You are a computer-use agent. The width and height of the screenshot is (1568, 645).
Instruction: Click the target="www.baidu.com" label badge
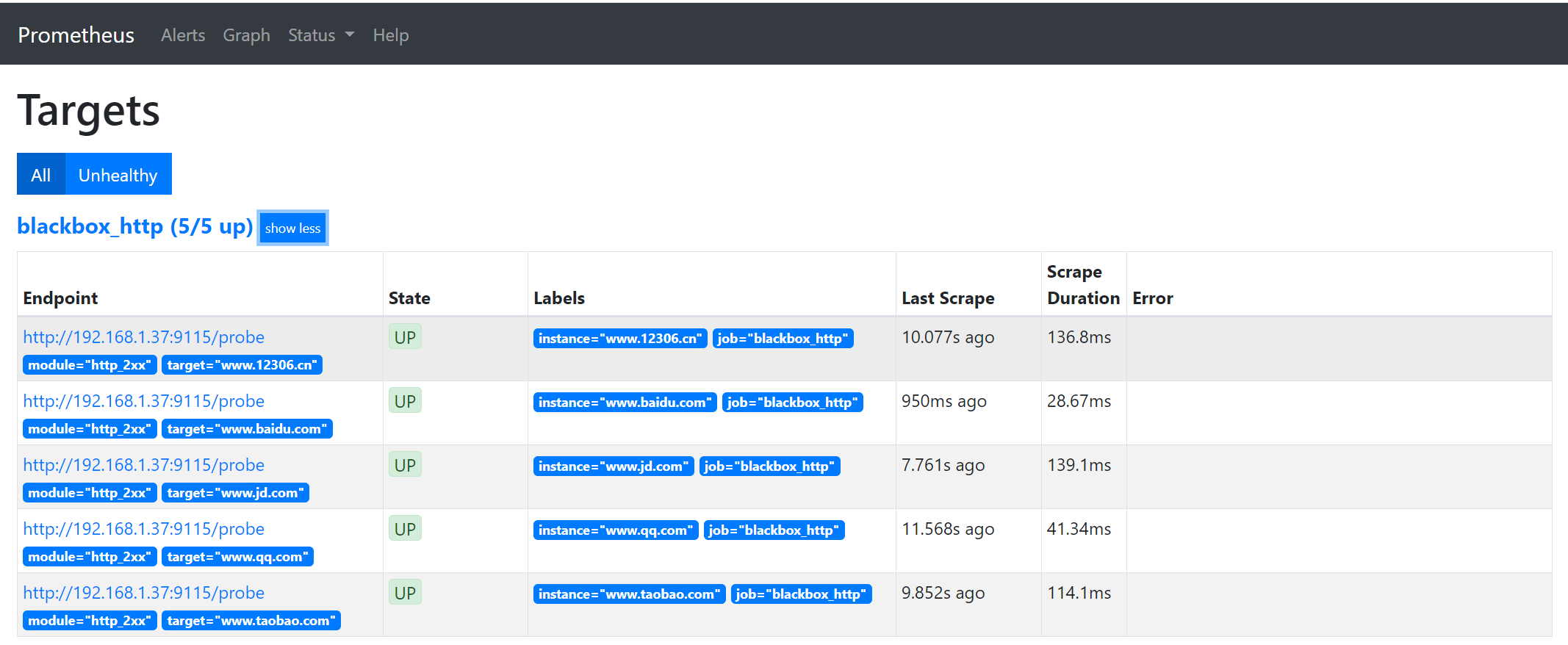(247, 429)
